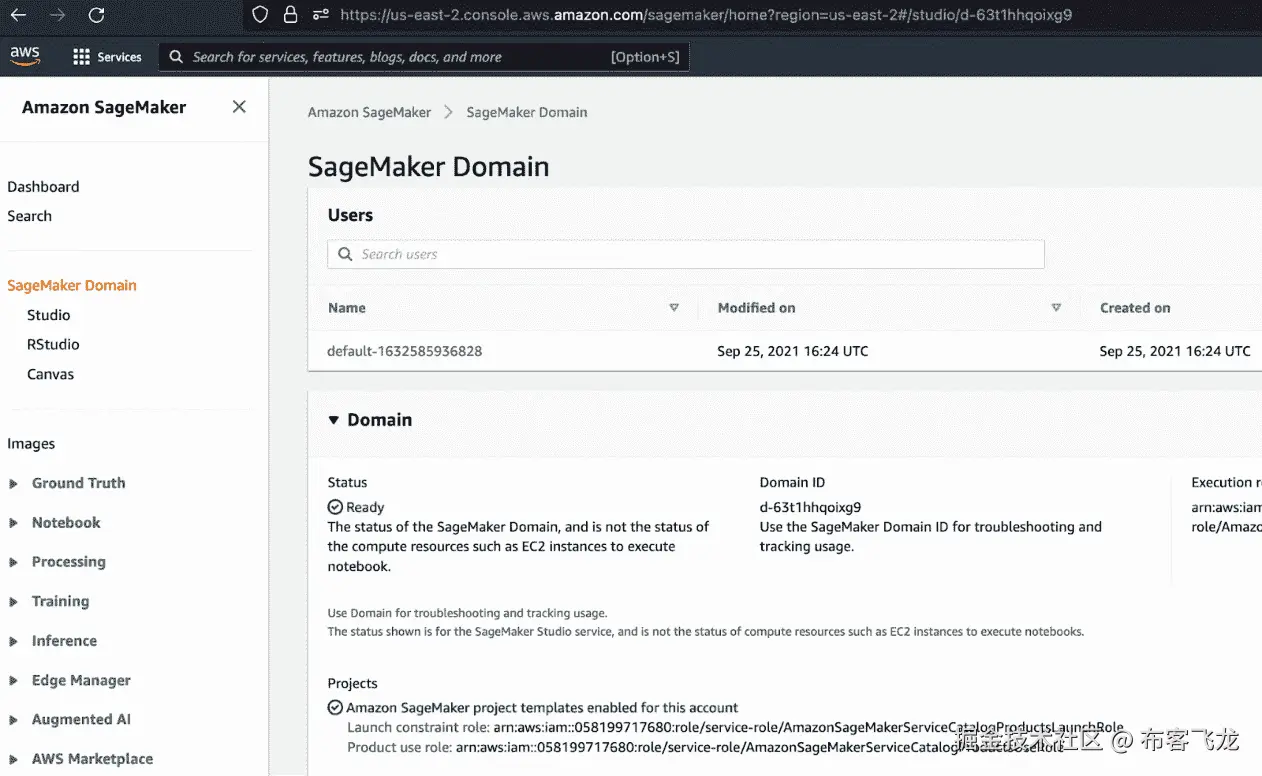This screenshot has height=776, width=1262.
Task: Click the Product use role ARN line
Action: (705, 747)
